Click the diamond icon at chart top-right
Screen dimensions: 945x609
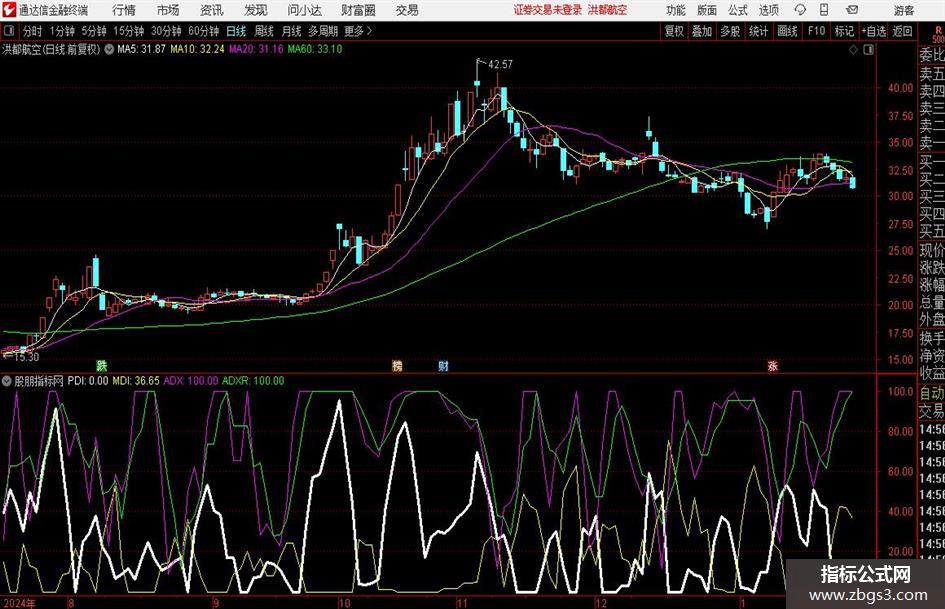pyautogui.click(x=853, y=49)
